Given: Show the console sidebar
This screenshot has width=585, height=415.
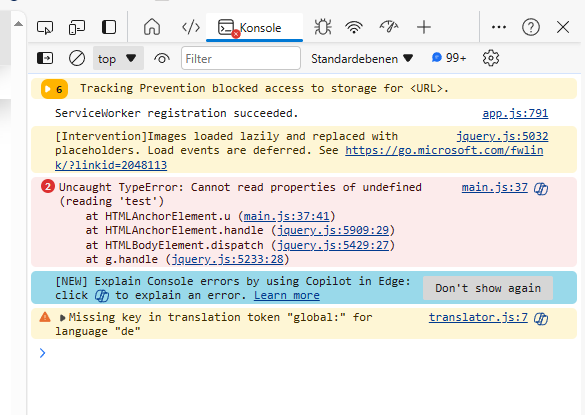Looking at the screenshot, I should (45, 58).
